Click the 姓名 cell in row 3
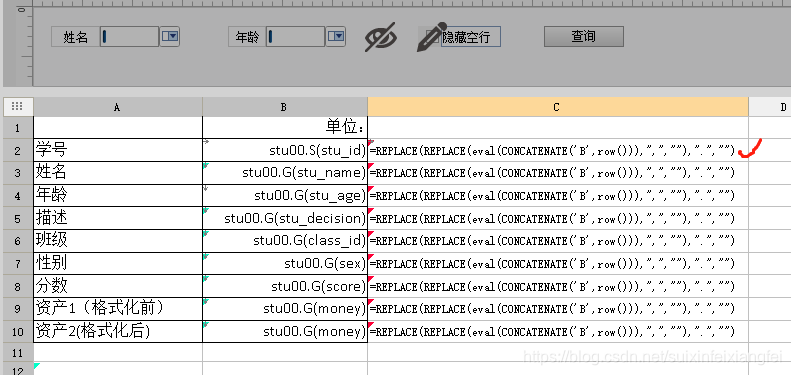Viewport: 791px width, 375px height. coord(118,173)
